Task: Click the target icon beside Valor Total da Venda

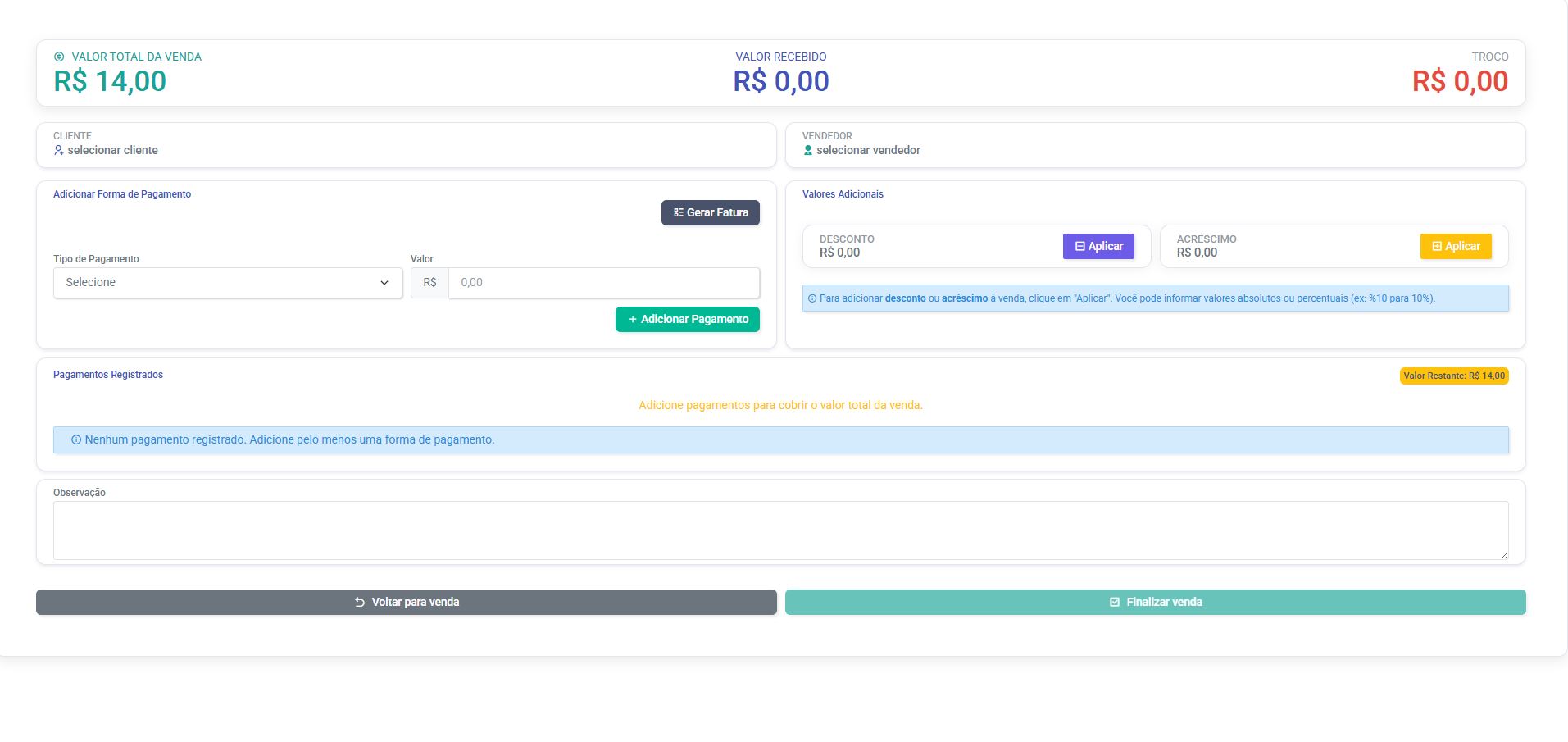Action: (x=59, y=57)
